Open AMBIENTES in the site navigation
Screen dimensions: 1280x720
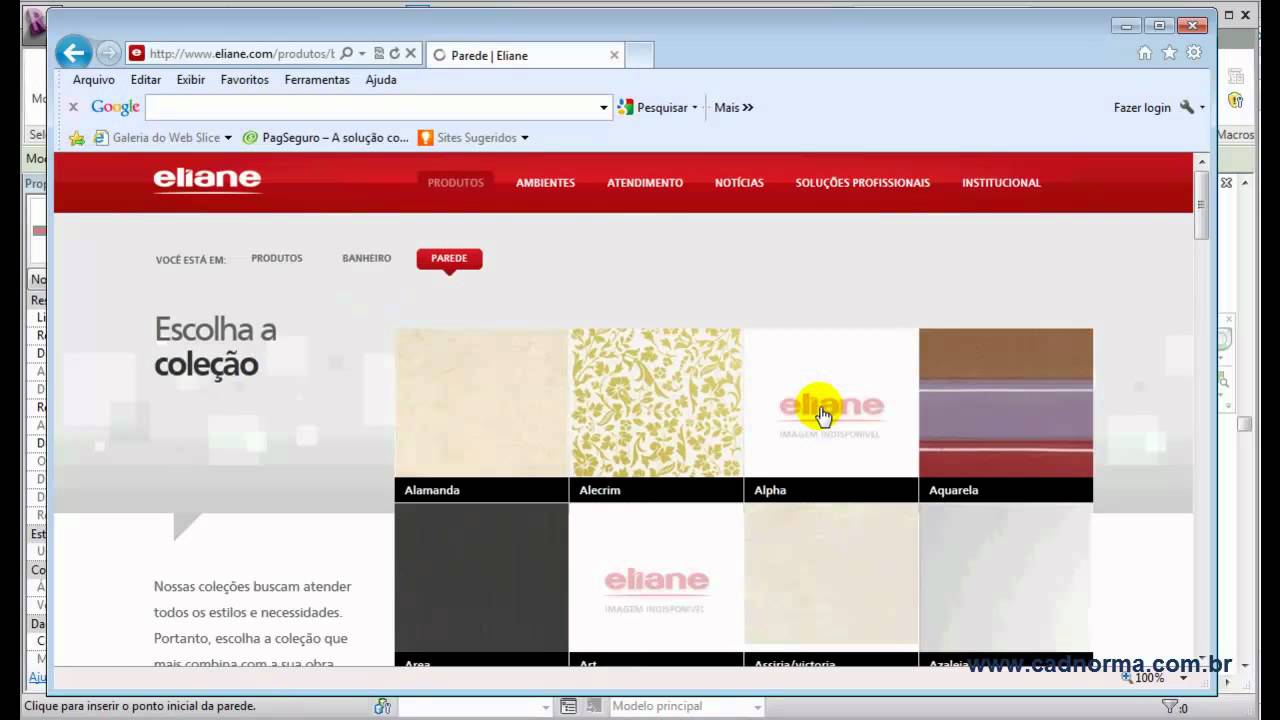[x=545, y=183]
